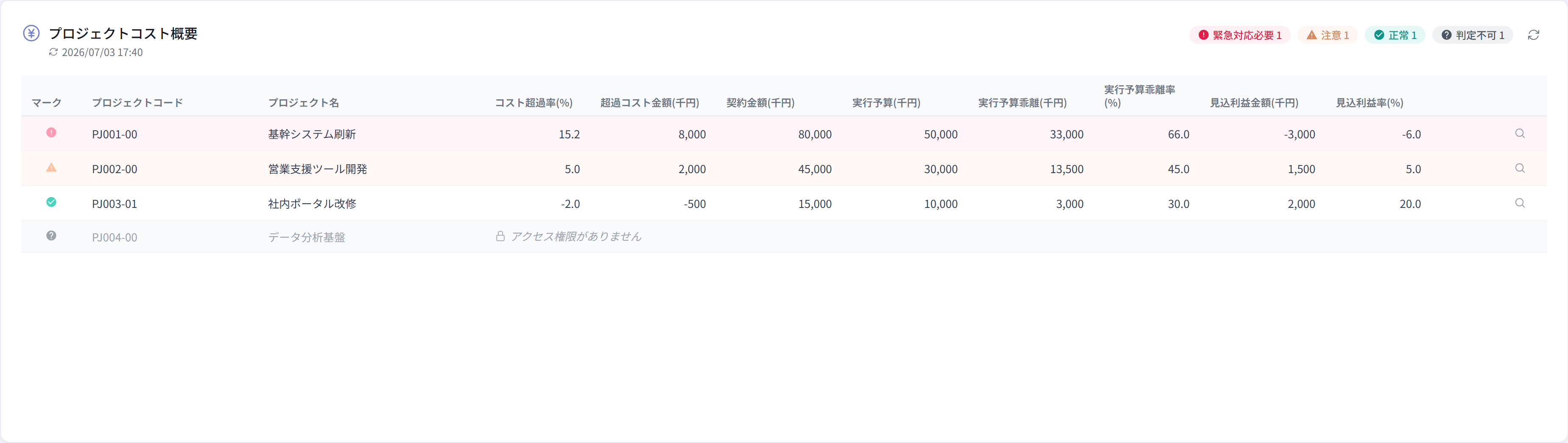Click cost overrun rate 15.2

click(x=569, y=135)
